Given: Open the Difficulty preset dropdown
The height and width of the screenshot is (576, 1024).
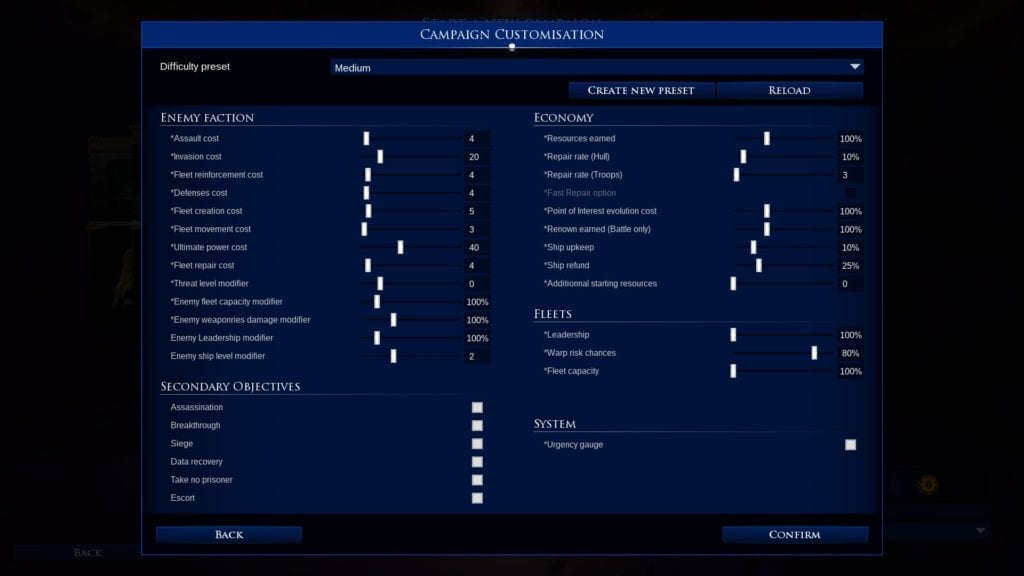Looking at the screenshot, I should coord(597,67).
